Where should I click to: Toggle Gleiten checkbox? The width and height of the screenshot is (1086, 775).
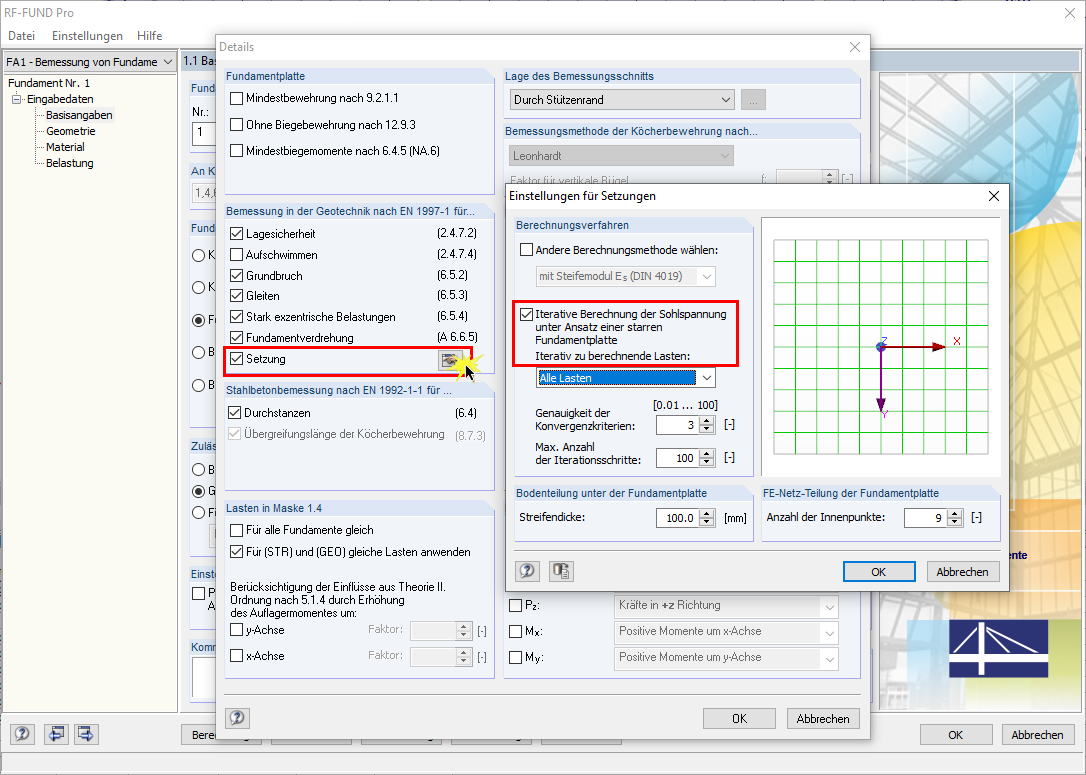(x=237, y=296)
